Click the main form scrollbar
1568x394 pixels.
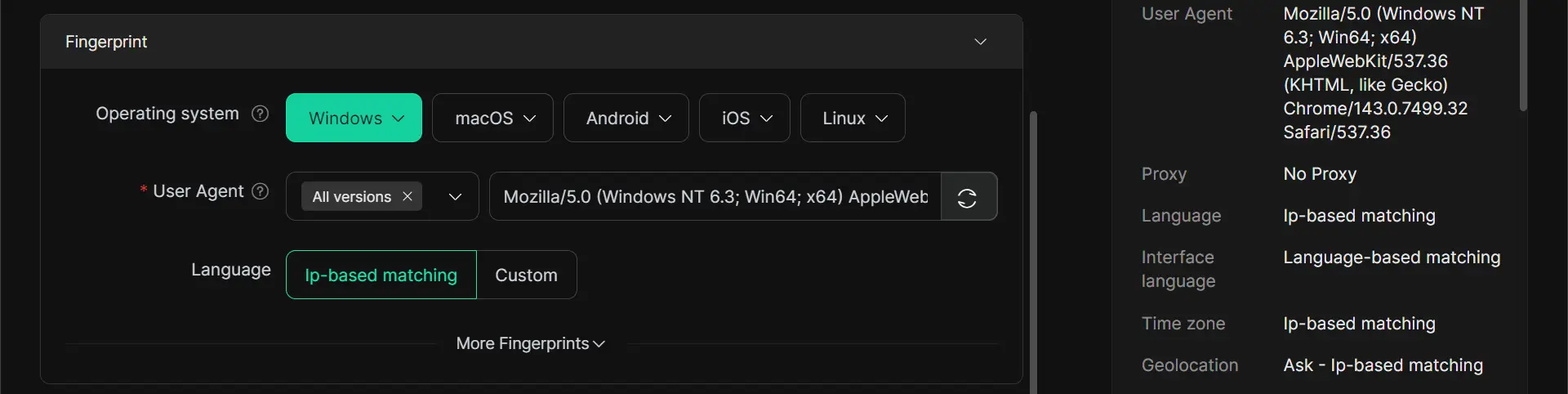pyautogui.click(x=1033, y=245)
